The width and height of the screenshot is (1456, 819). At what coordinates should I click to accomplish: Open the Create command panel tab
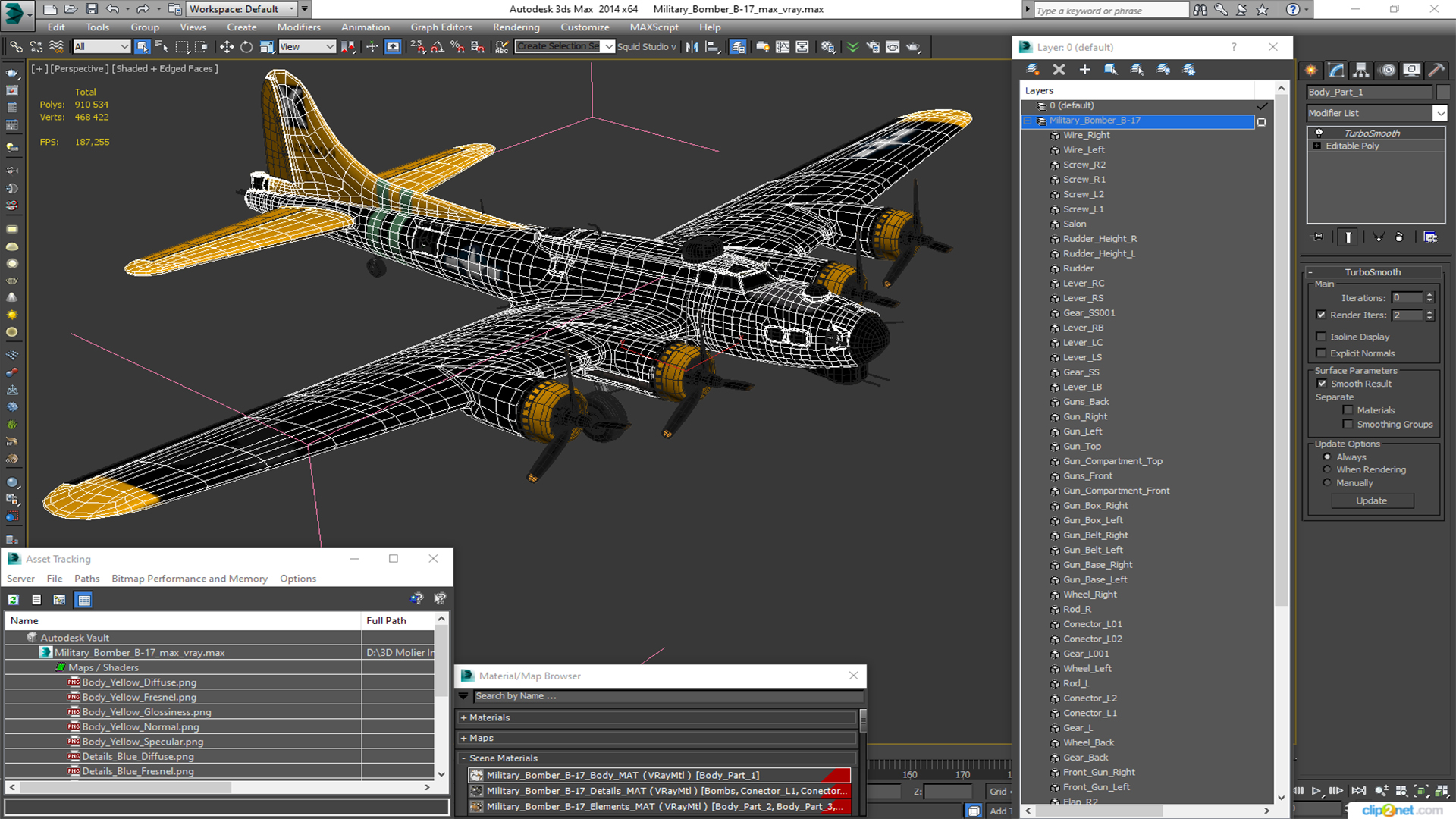point(1310,70)
